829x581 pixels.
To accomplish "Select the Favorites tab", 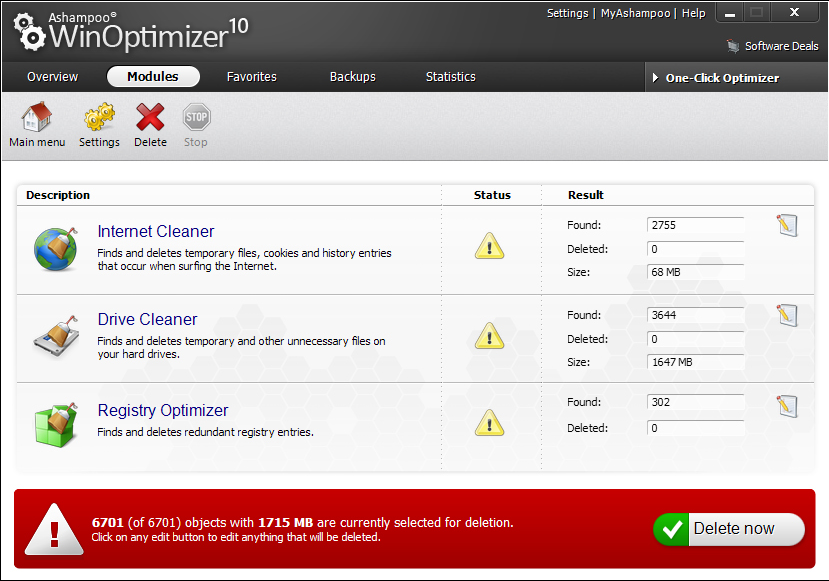I will point(252,77).
